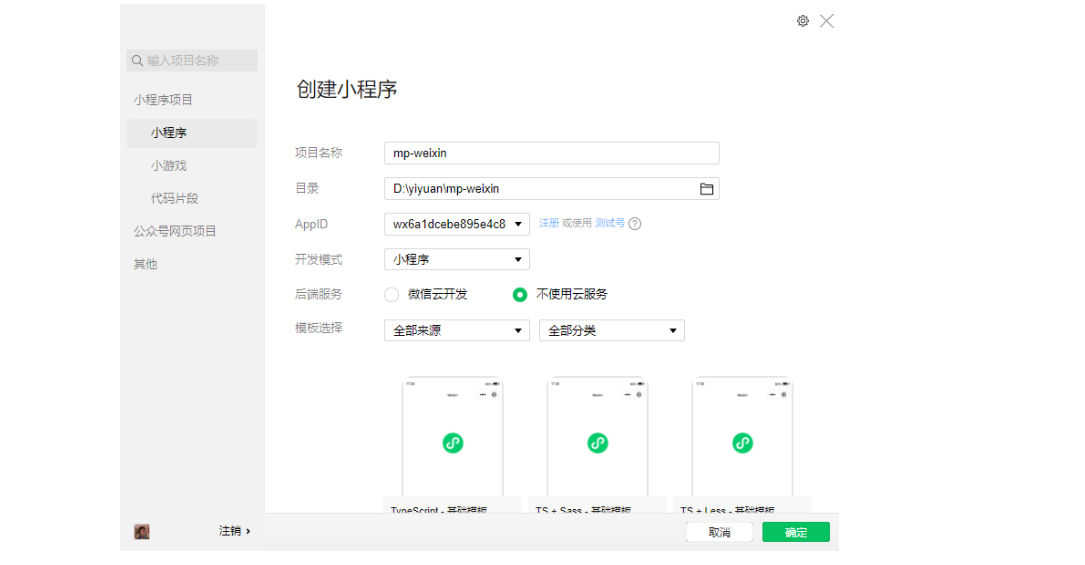
Task: Click the search magnifier icon
Action: click(x=137, y=61)
